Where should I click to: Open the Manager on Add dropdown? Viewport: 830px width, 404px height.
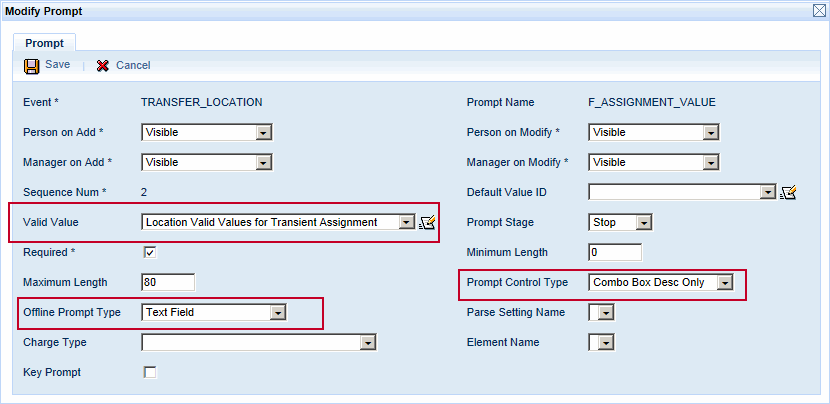tap(264, 162)
